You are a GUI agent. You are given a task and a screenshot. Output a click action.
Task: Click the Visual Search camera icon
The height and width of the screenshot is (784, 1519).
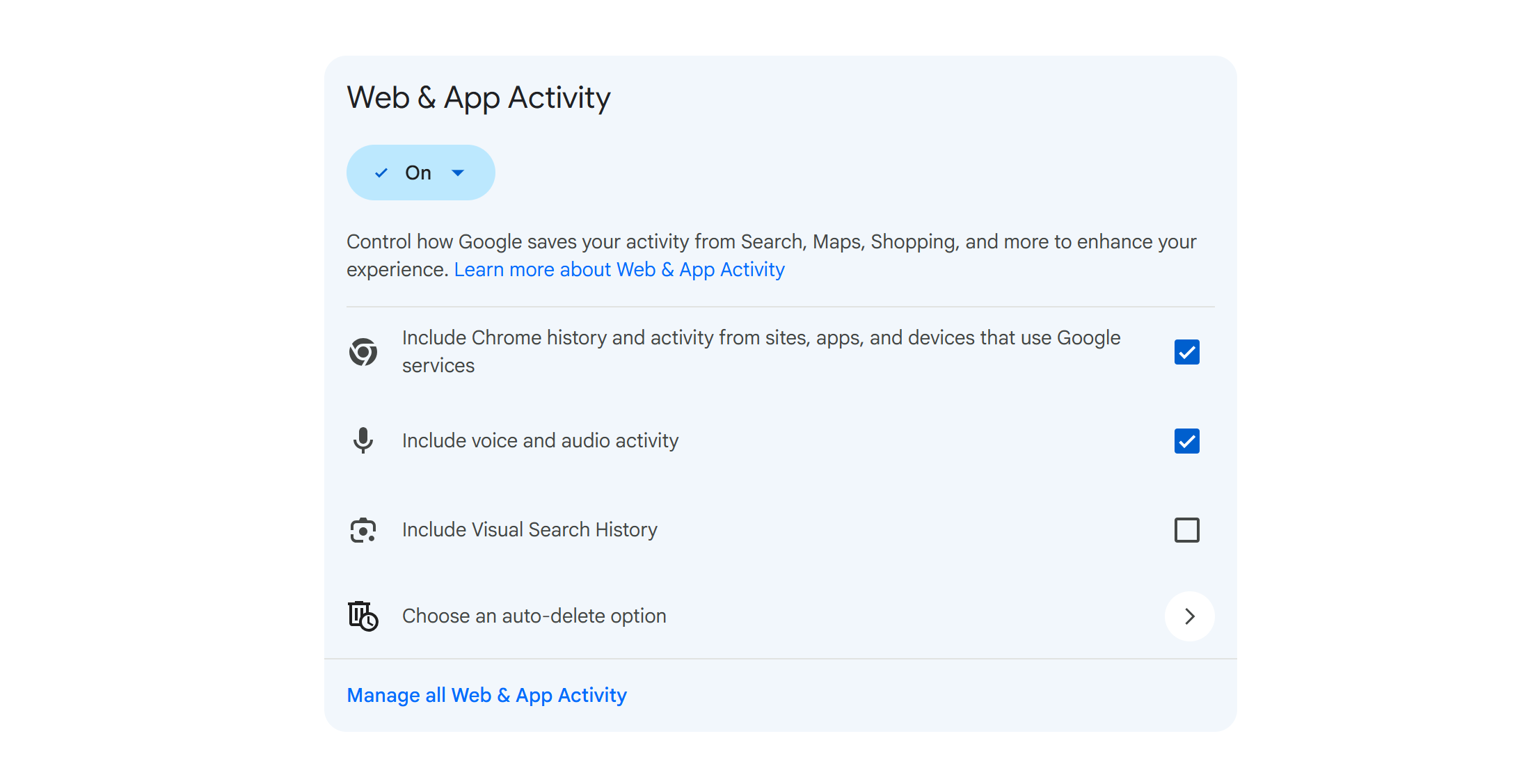pos(363,530)
